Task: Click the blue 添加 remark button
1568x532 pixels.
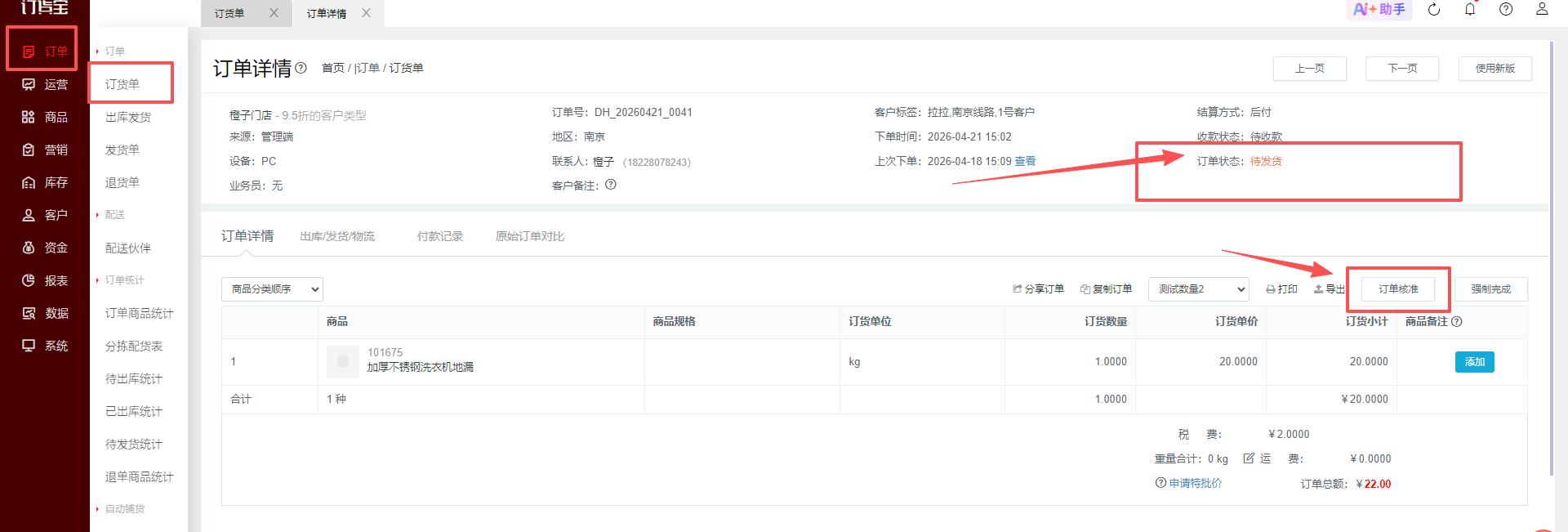Action: click(x=1475, y=362)
